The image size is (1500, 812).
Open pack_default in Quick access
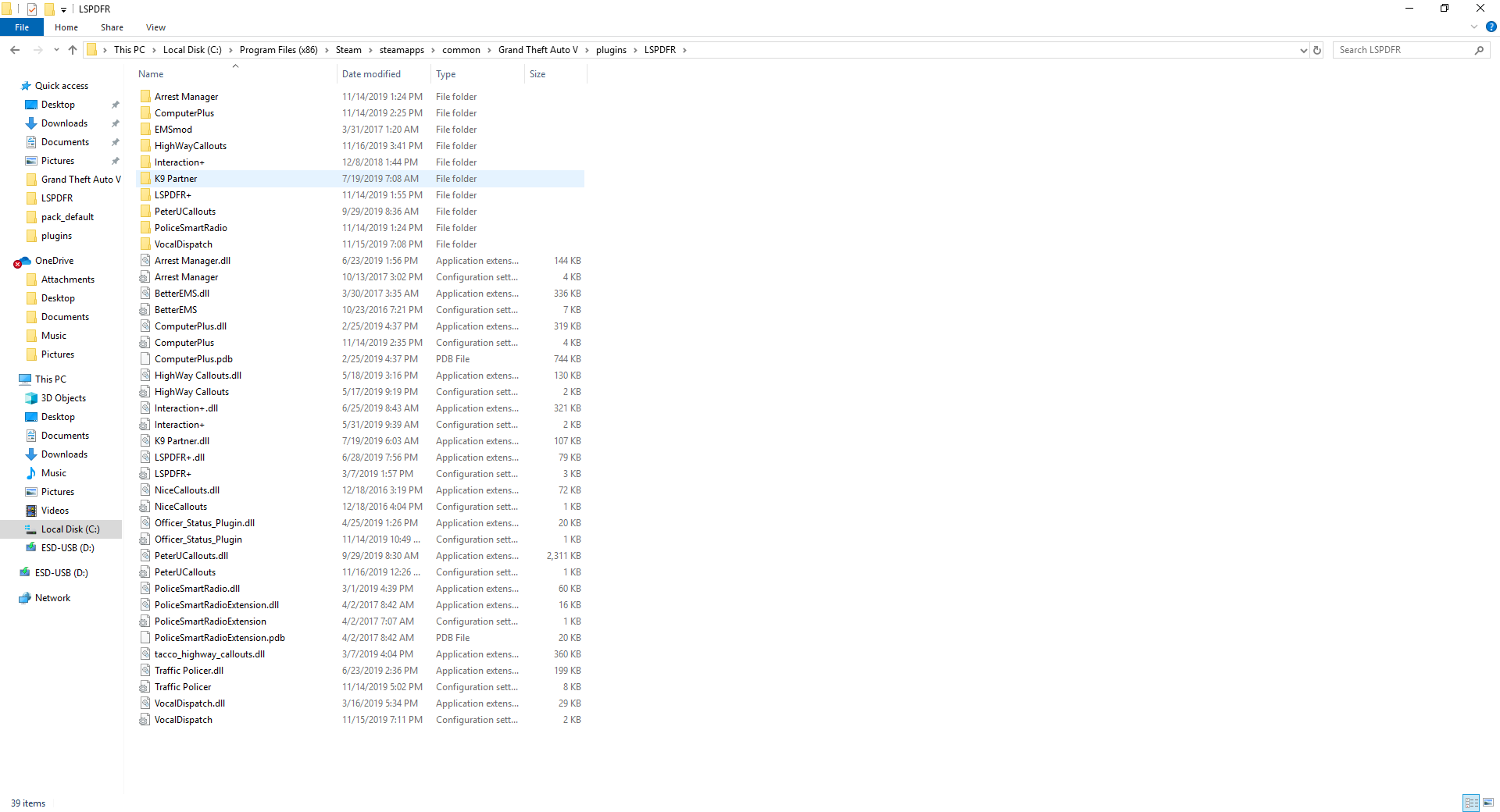[x=67, y=217]
